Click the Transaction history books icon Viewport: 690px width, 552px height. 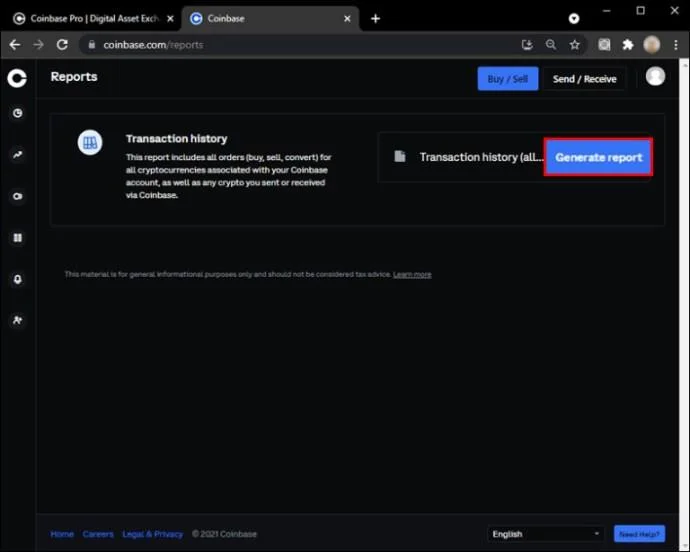[x=90, y=142]
